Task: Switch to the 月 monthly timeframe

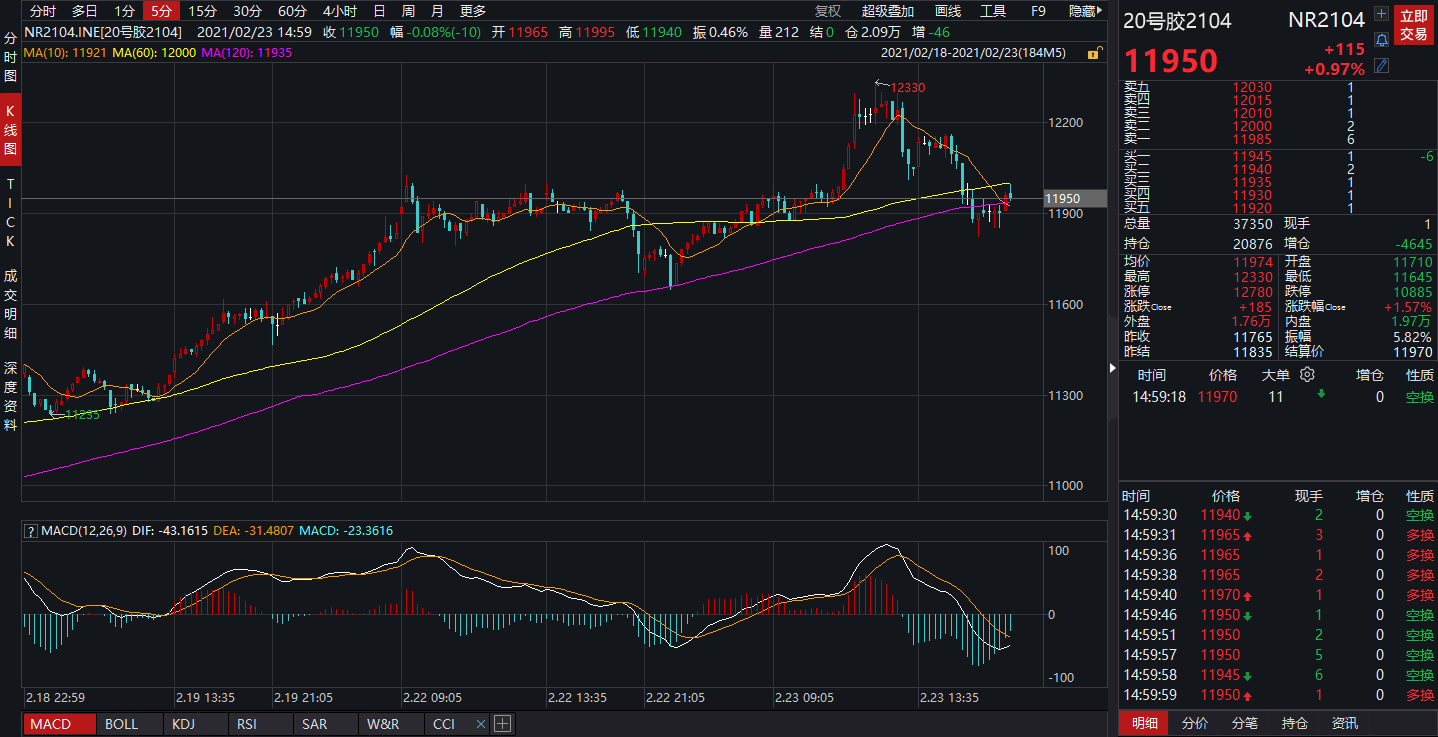Action: [x=437, y=11]
